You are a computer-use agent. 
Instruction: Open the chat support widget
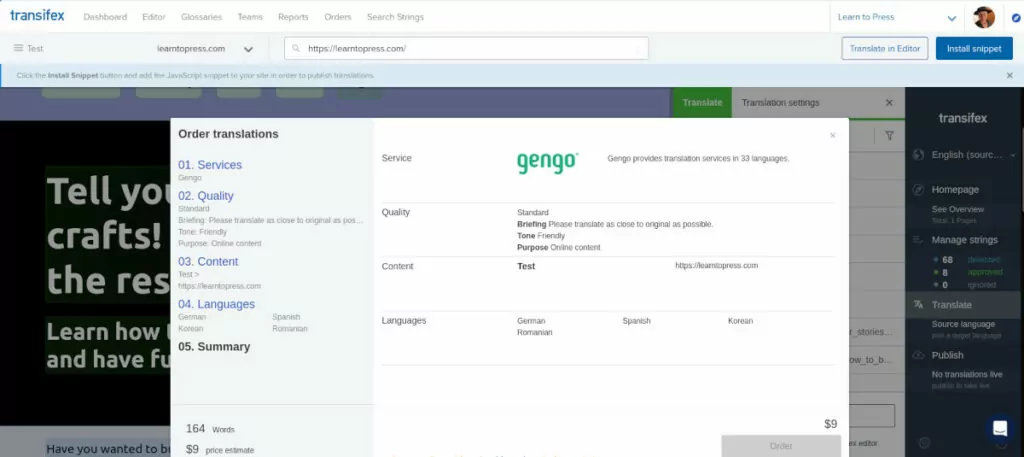pyautogui.click(x=1000, y=428)
